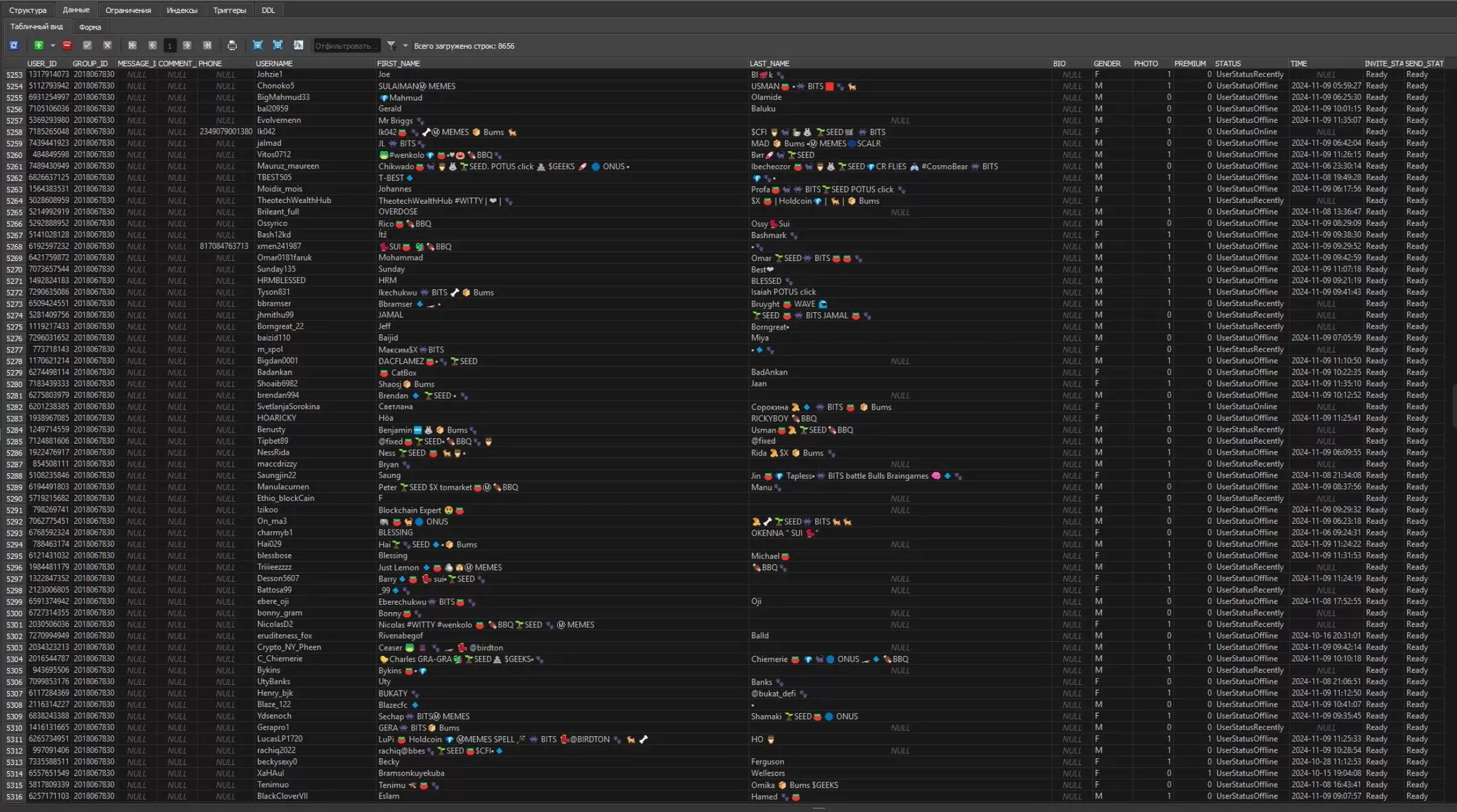Screen dimensions: 1457x812
Task: Select time cell '2024-10-16 20:31:01'
Action: click(1326, 636)
